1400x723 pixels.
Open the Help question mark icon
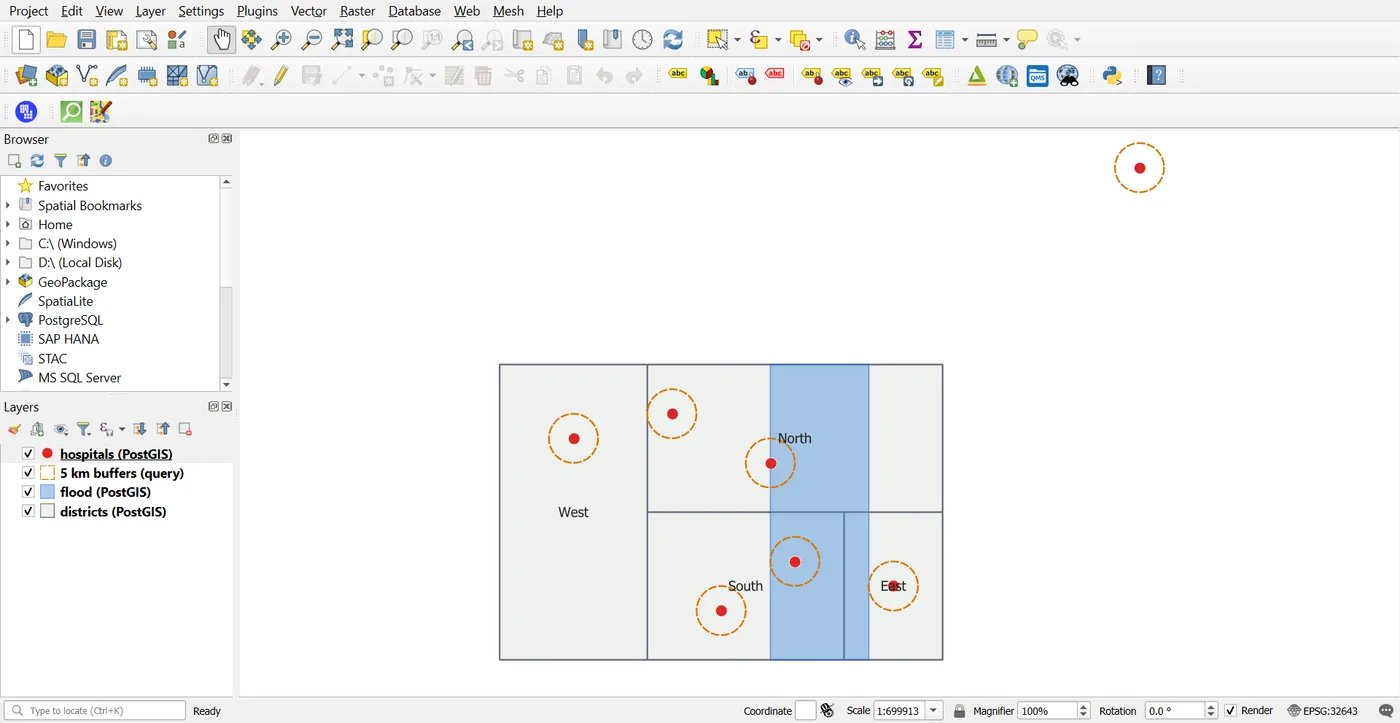coord(1157,76)
